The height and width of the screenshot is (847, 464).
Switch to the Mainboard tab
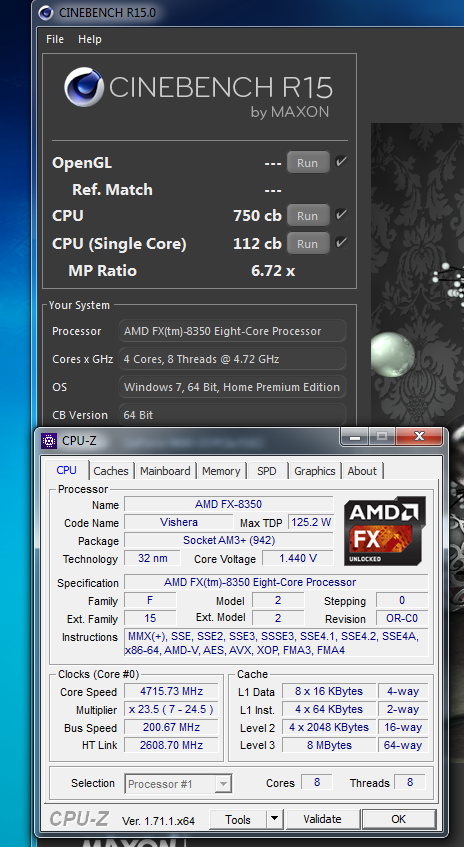pos(165,471)
